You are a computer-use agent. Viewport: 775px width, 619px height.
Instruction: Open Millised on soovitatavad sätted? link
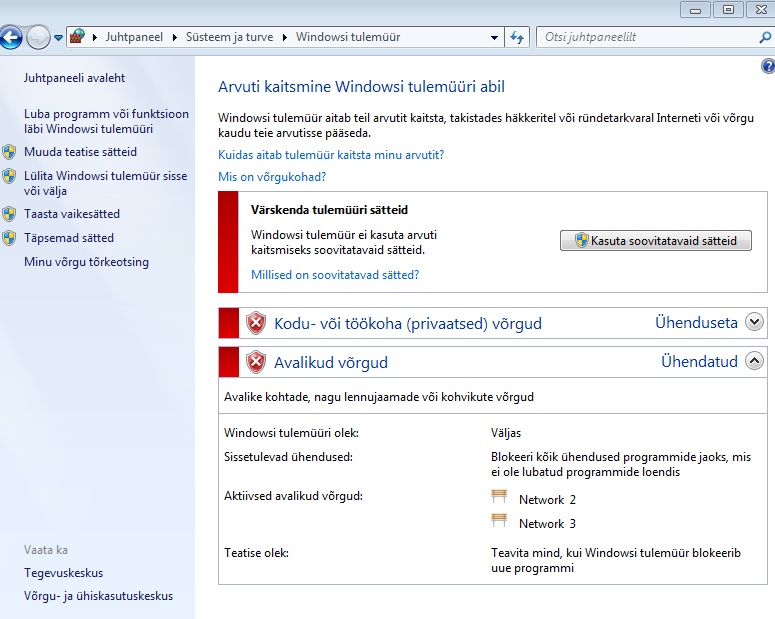(x=335, y=275)
